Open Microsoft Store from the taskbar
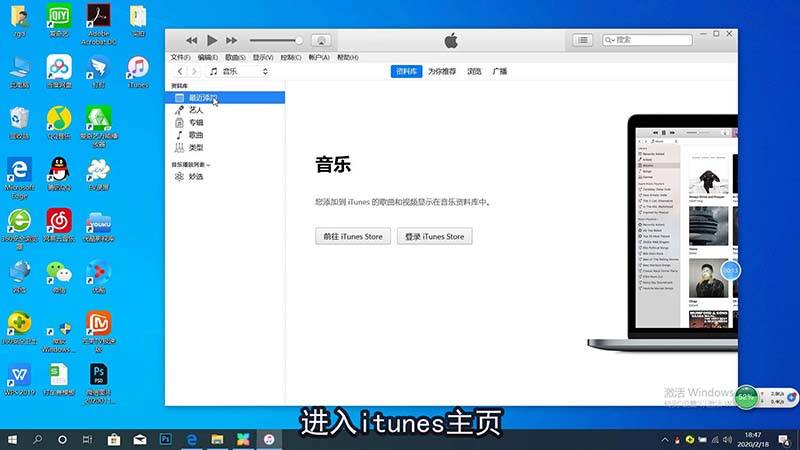This screenshot has height=450, width=800. [x=114, y=439]
